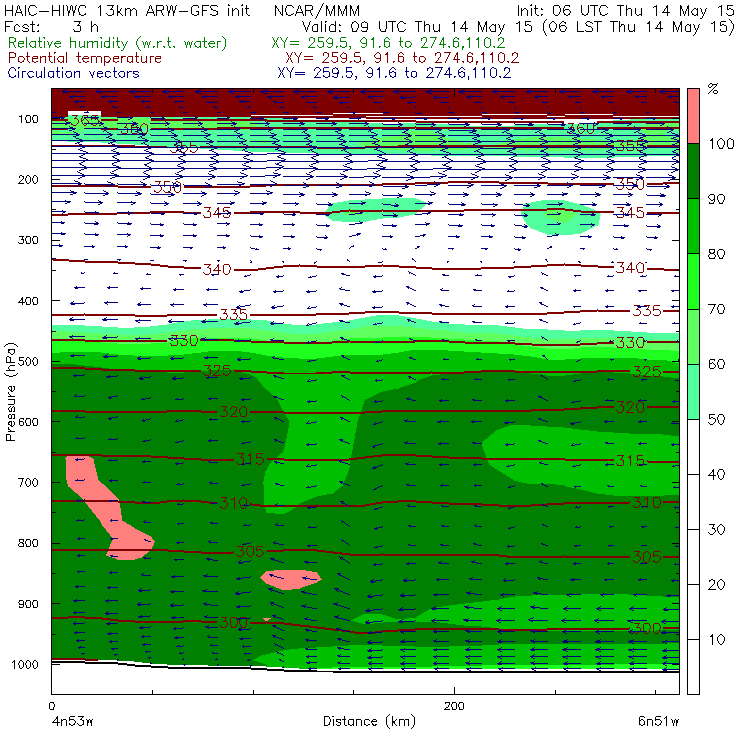Viewport: 740px width, 740px height.
Task: Select the 'NCAR/MMM' header text
Action: [x=317, y=10]
